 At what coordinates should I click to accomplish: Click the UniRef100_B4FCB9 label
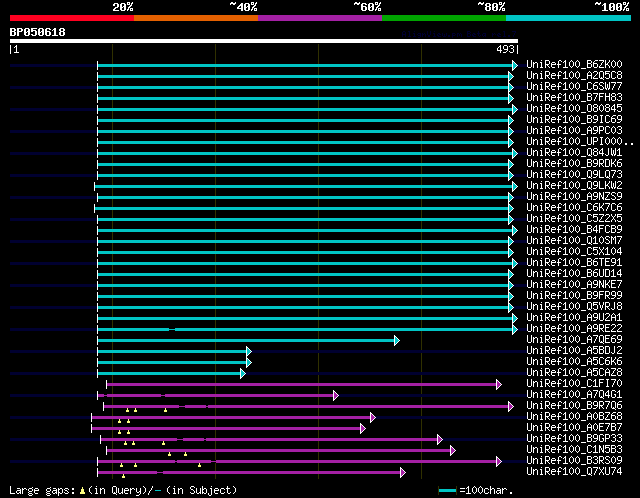(574, 230)
